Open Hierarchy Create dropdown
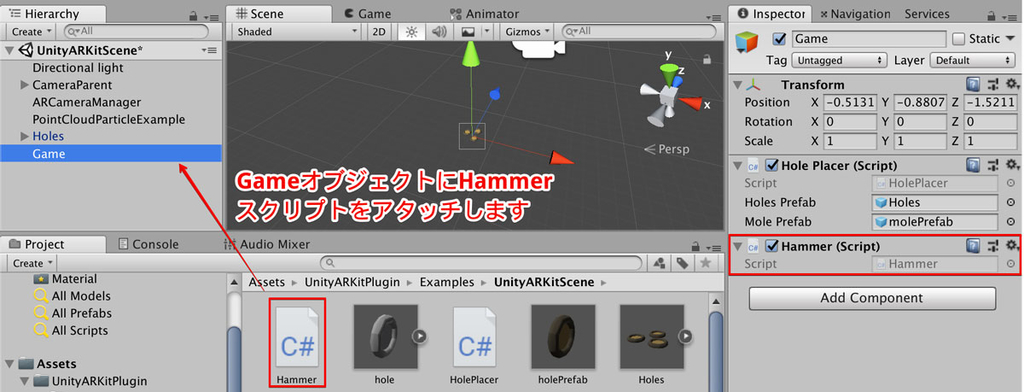The image size is (1024, 392). tap(31, 31)
